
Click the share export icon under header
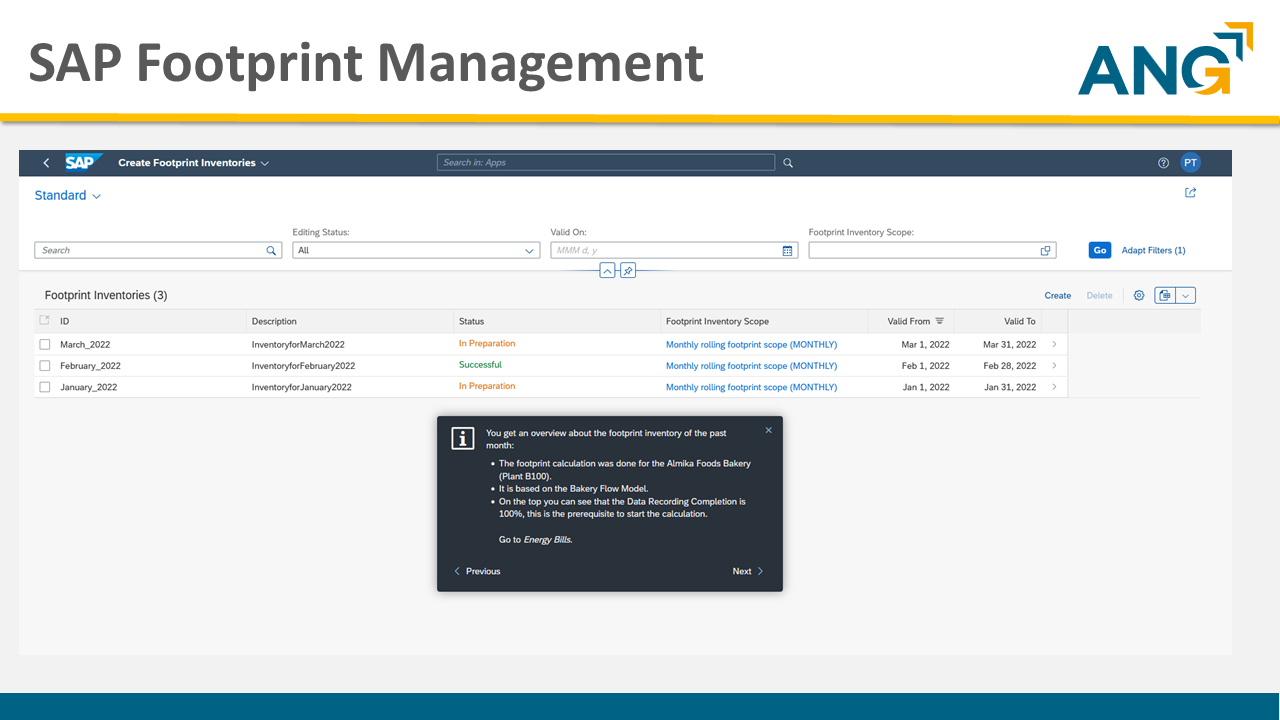(x=1190, y=193)
